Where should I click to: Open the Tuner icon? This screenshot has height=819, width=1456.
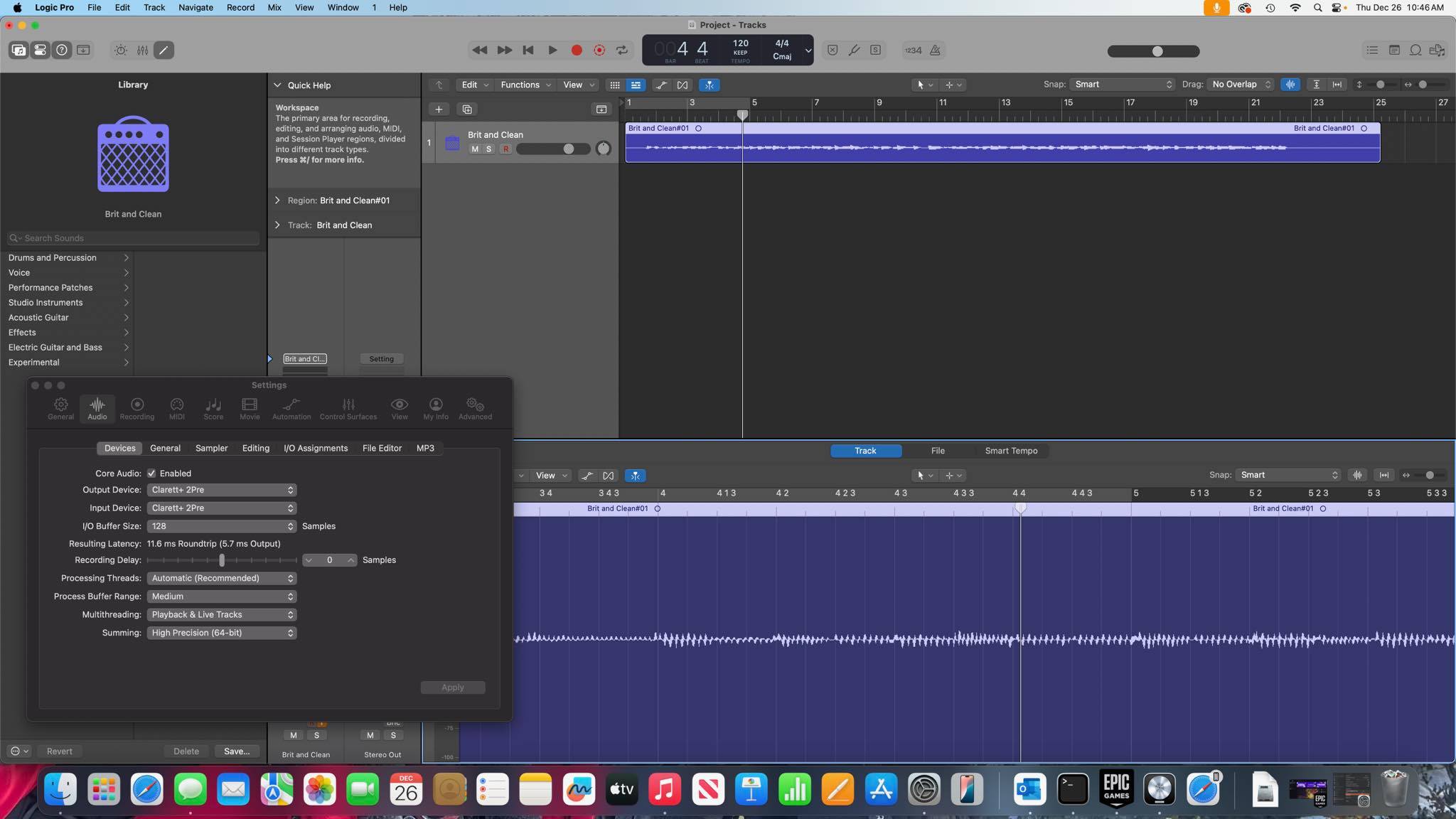[x=854, y=50]
